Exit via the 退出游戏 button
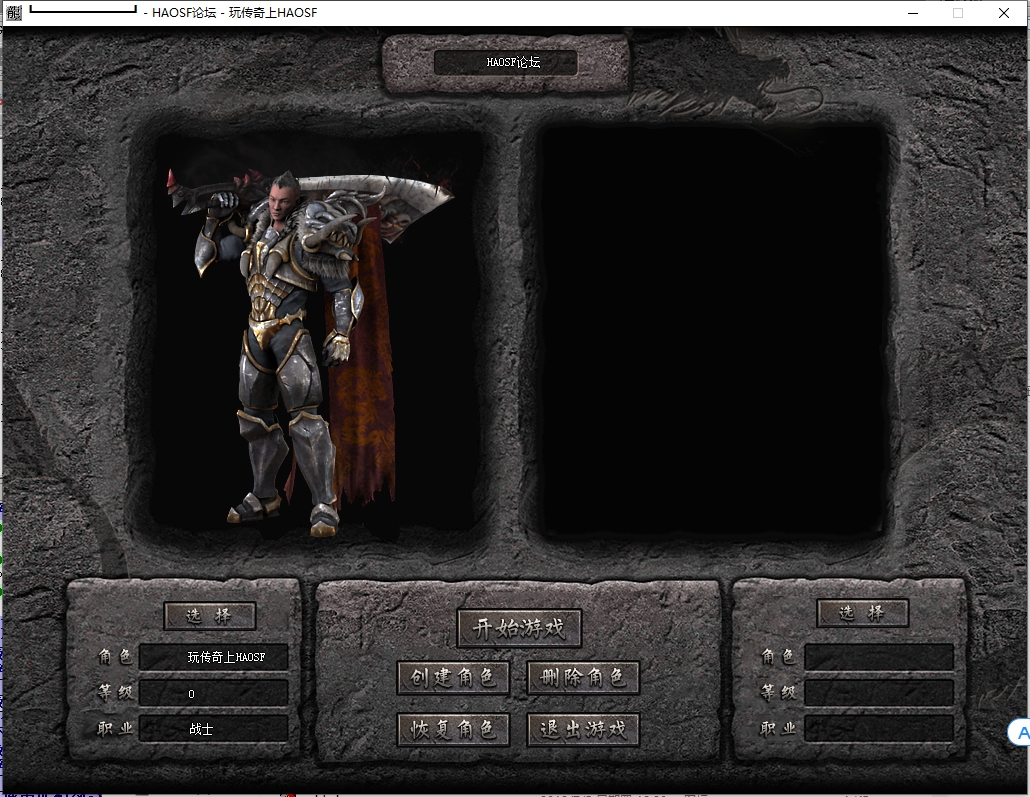Image resolution: width=1030 pixels, height=797 pixels. click(x=583, y=729)
